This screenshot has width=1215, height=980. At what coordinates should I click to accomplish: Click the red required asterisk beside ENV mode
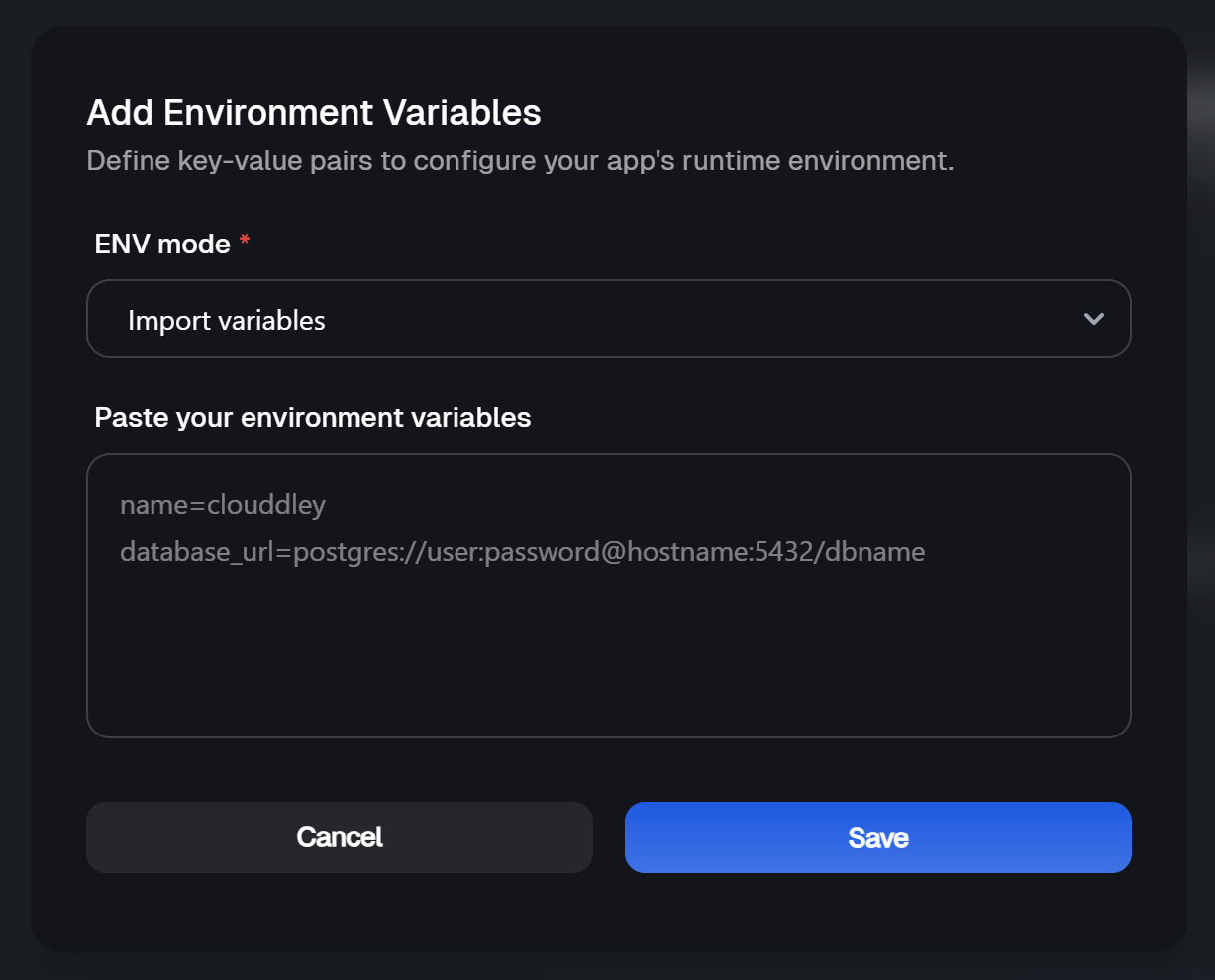[x=244, y=240]
